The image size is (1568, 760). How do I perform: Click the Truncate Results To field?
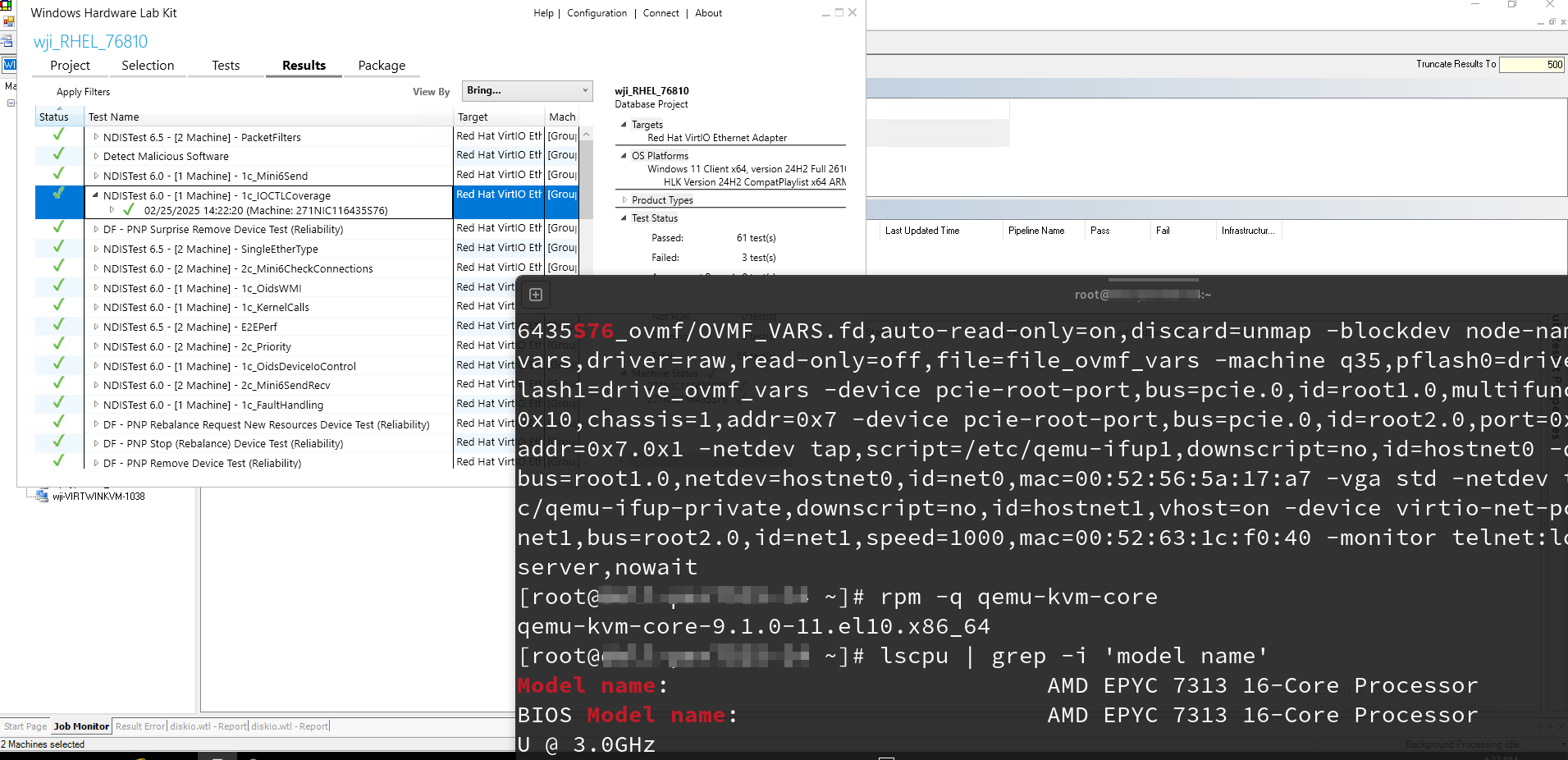point(1532,65)
